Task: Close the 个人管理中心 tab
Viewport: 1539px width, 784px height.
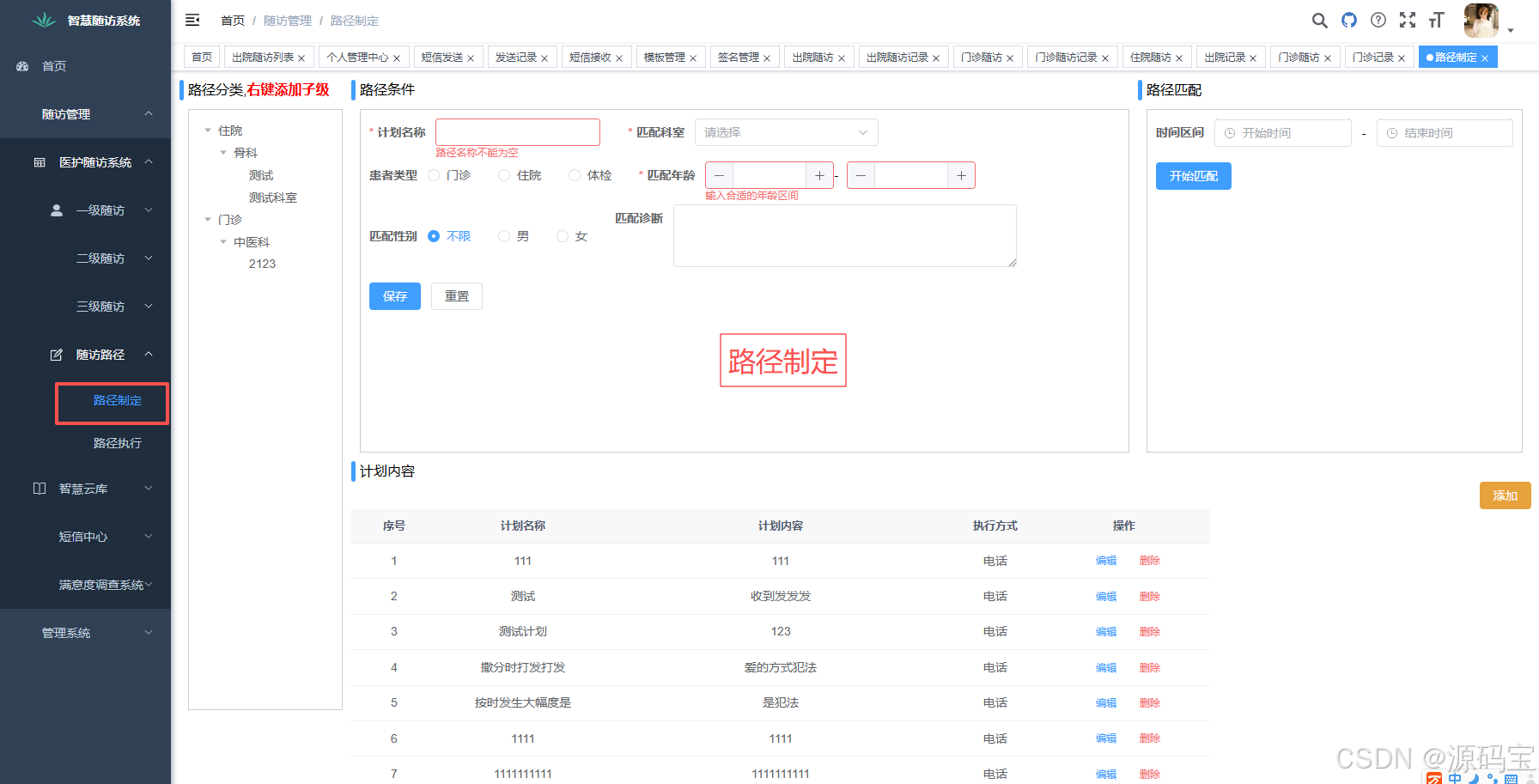Action: click(x=397, y=58)
